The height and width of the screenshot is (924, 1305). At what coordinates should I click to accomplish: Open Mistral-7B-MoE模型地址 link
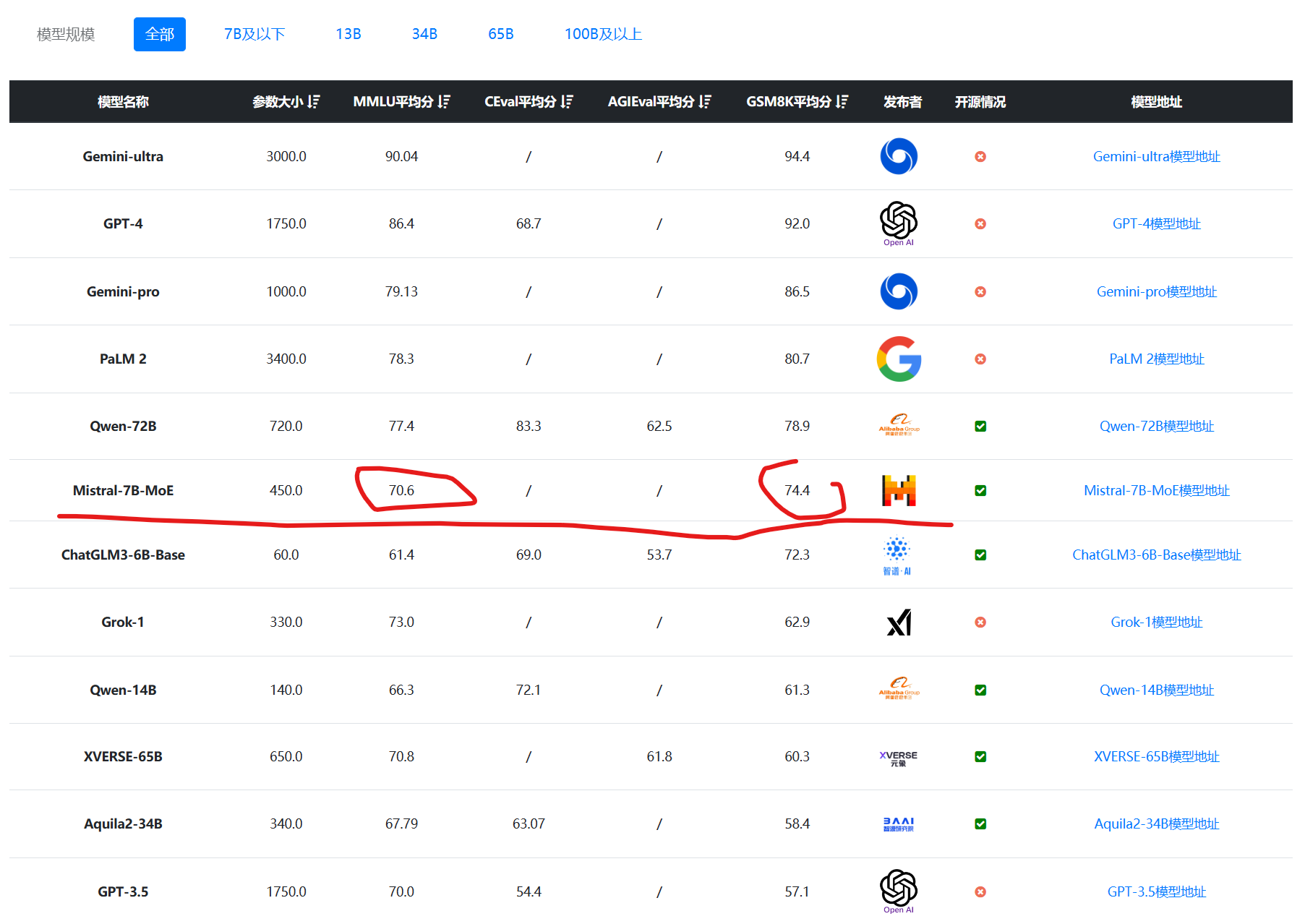click(1157, 490)
